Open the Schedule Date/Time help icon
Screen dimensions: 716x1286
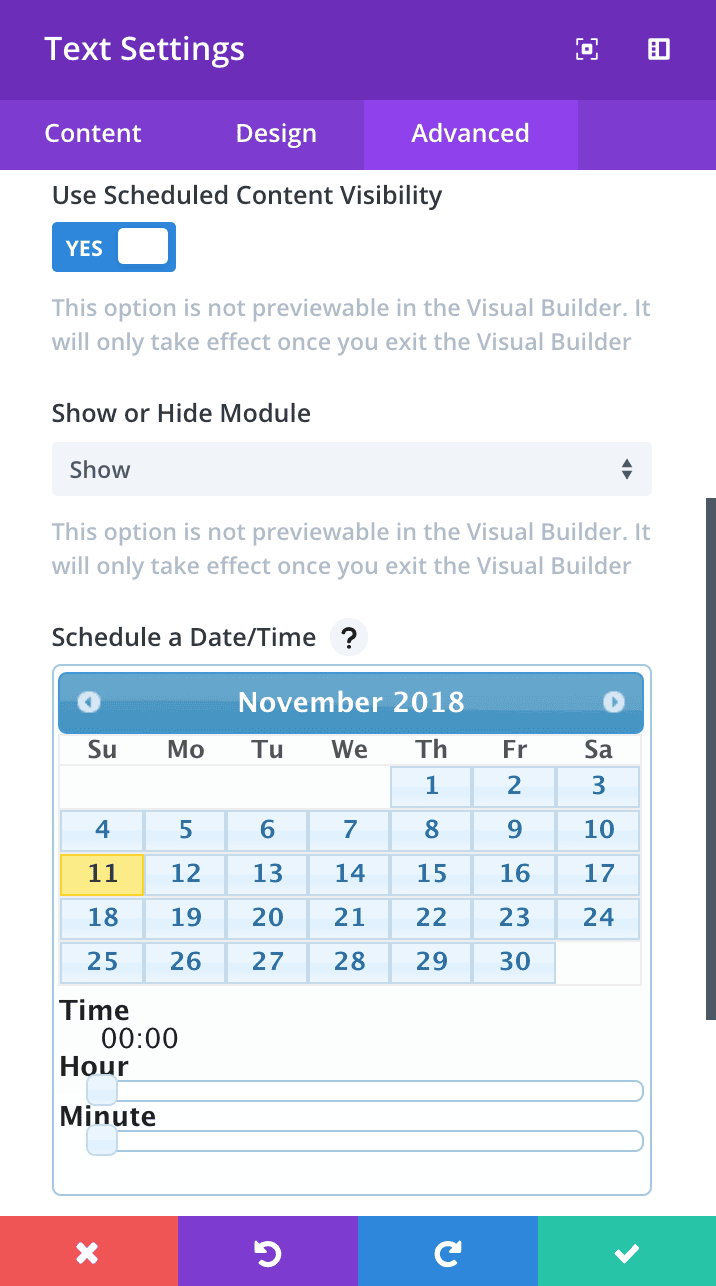point(348,638)
